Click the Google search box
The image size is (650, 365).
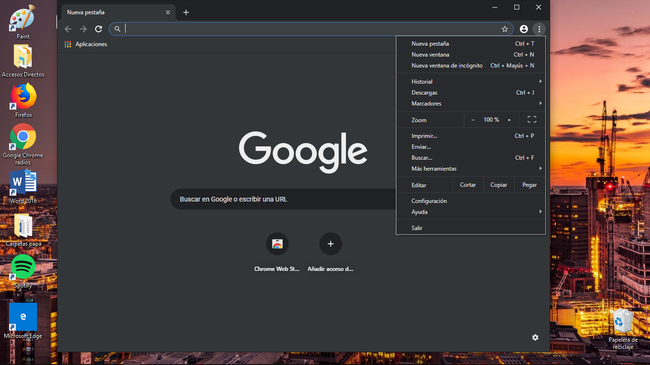click(x=283, y=200)
